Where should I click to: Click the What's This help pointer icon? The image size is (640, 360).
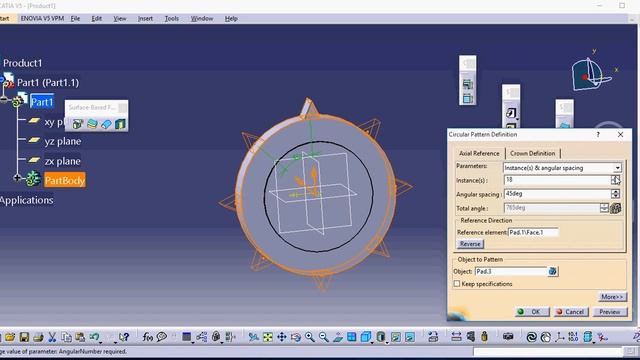pyautogui.click(x=124, y=337)
